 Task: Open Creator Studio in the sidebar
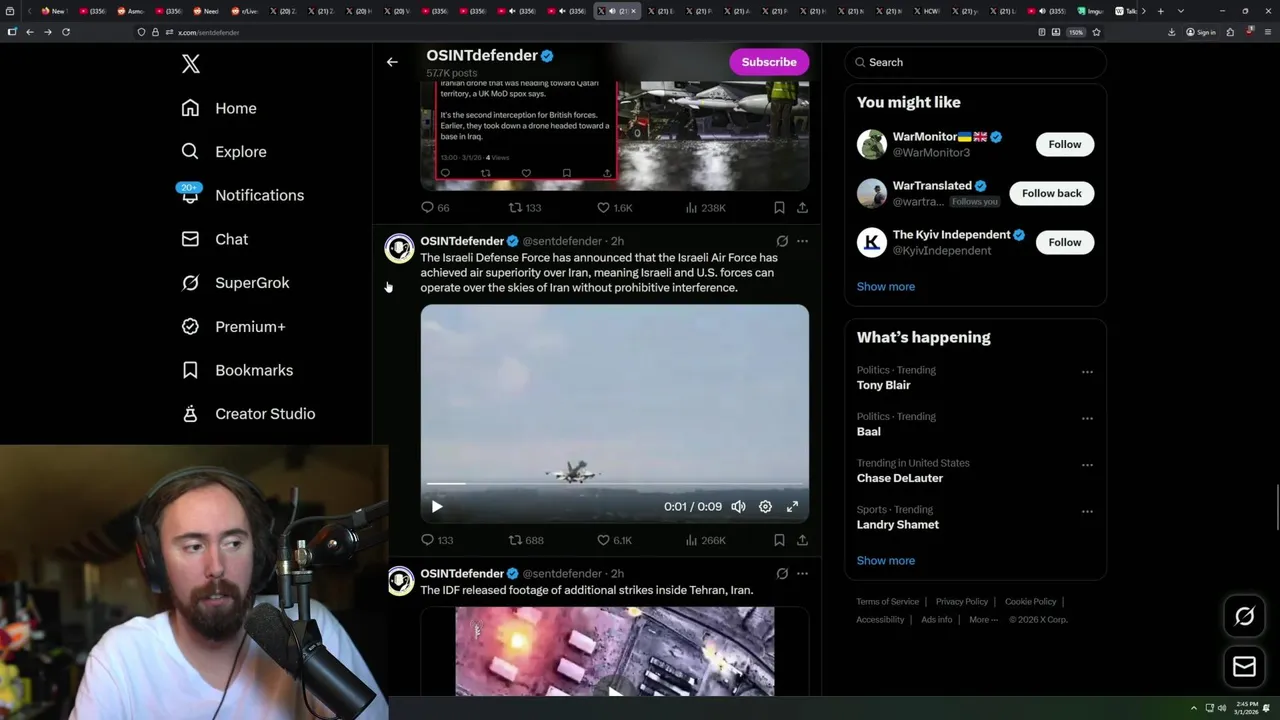click(x=248, y=414)
